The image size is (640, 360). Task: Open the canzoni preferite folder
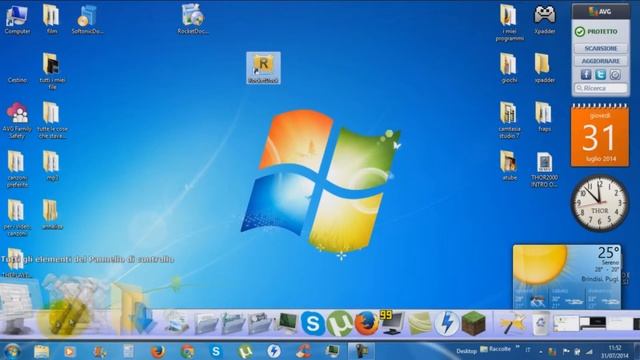point(17,169)
